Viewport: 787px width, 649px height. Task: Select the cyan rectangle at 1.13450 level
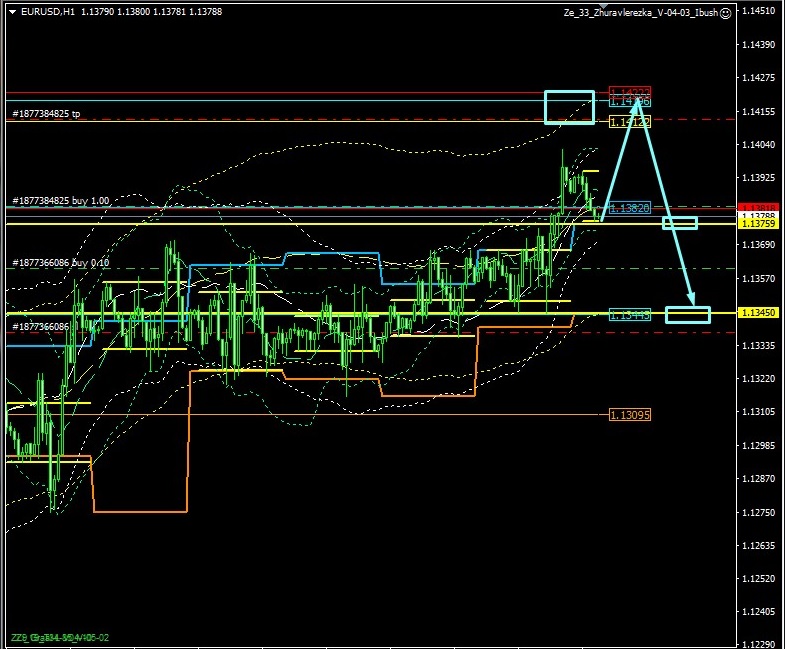click(688, 315)
